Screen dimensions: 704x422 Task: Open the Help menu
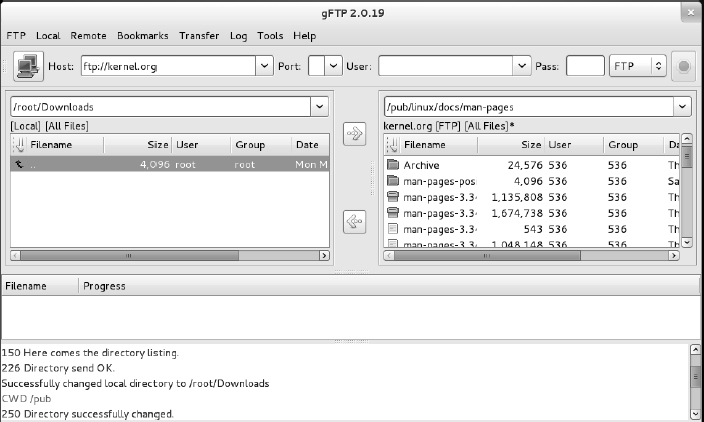point(304,36)
